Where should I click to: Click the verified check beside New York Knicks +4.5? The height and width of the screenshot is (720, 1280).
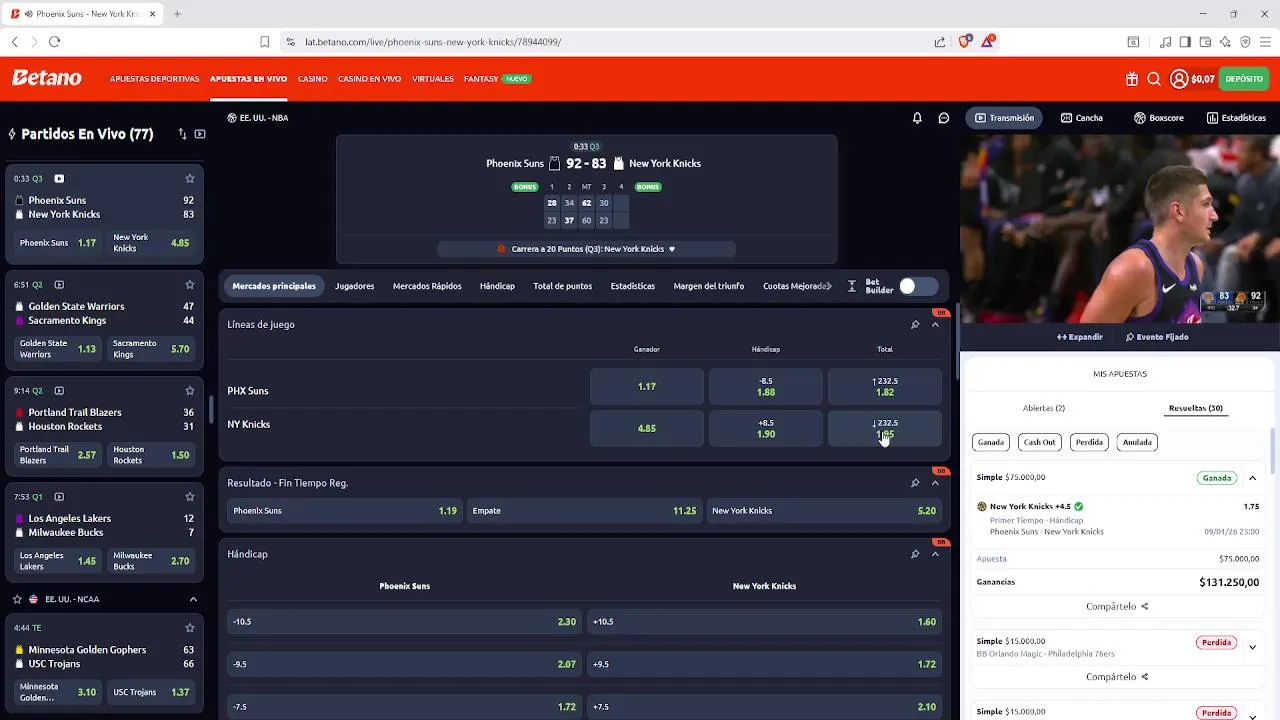tap(1078, 506)
